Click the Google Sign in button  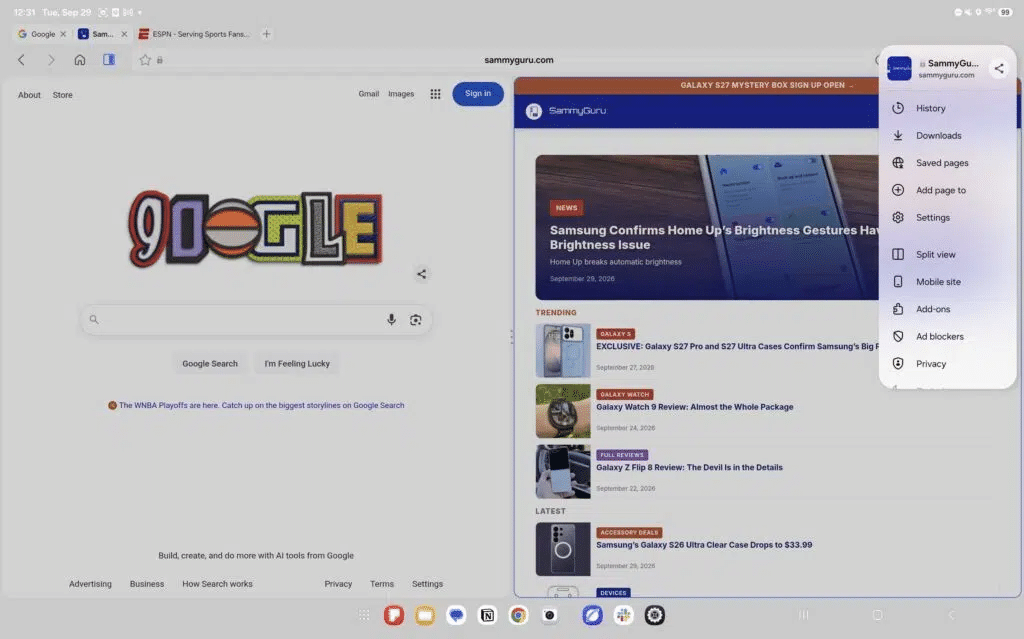(x=478, y=94)
